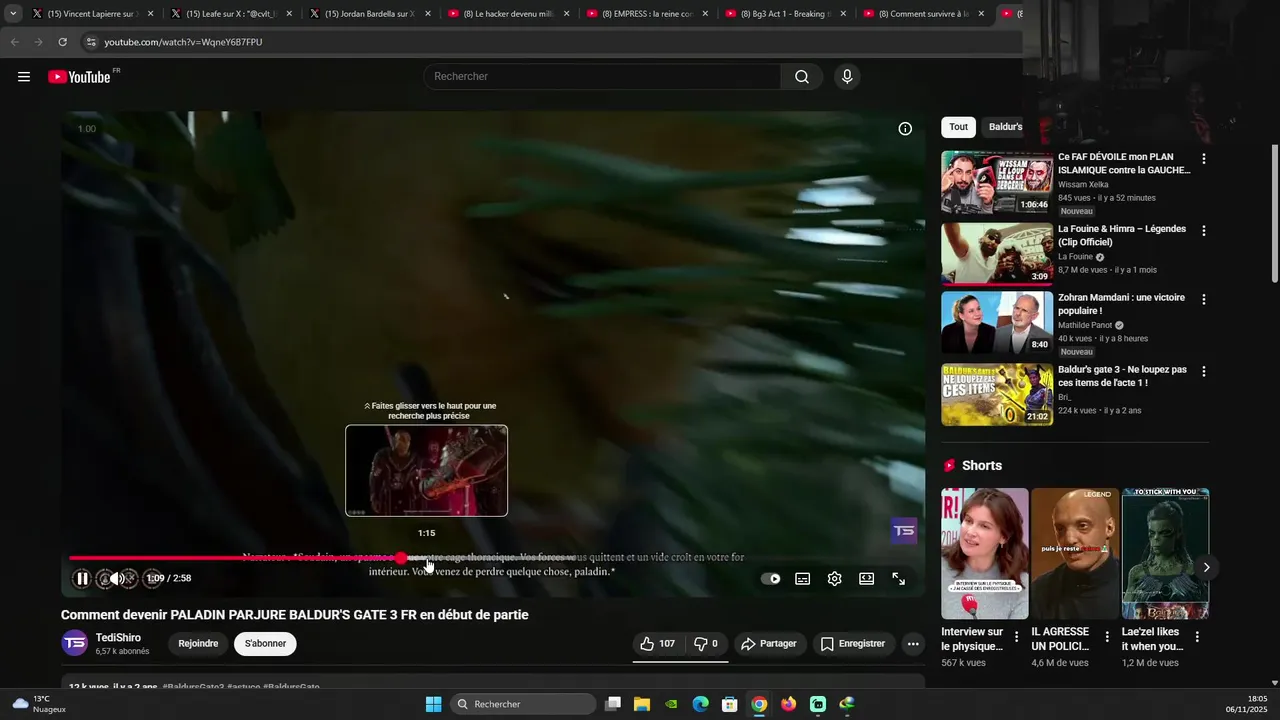Screen dimensions: 1280x720
Task: Pause the video
Action: click(82, 578)
